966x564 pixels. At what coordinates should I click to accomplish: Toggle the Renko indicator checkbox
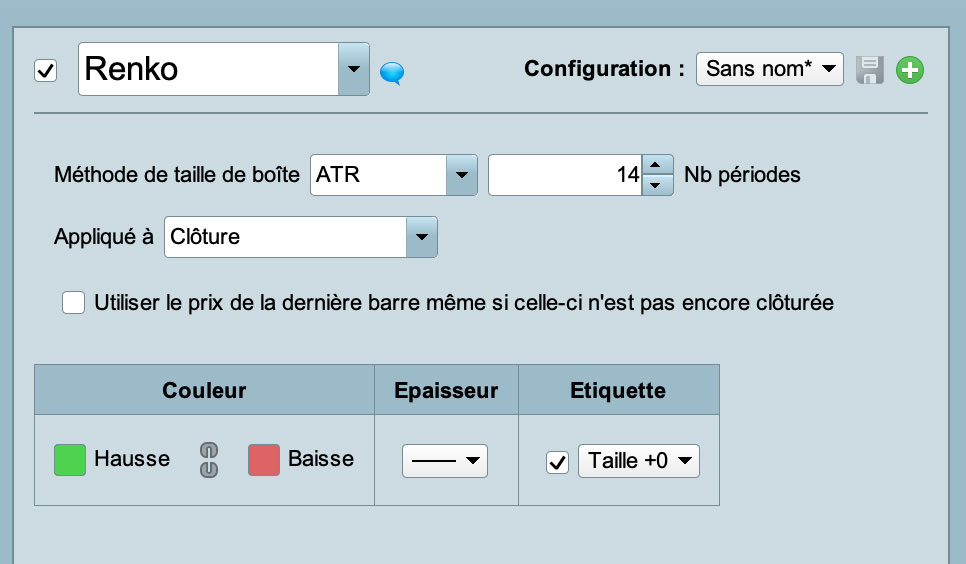pos(46,71)
